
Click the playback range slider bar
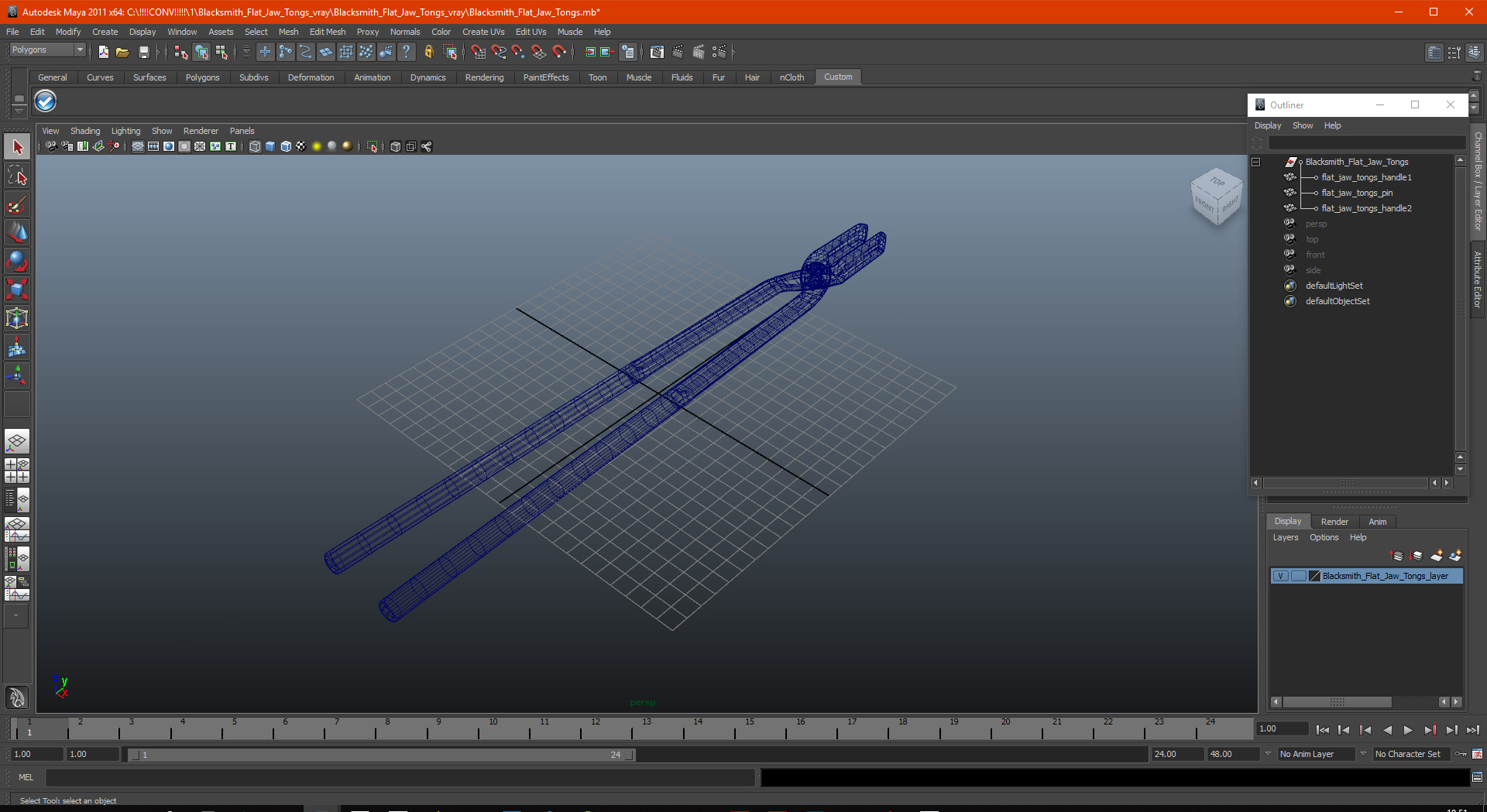pos(381,755)
